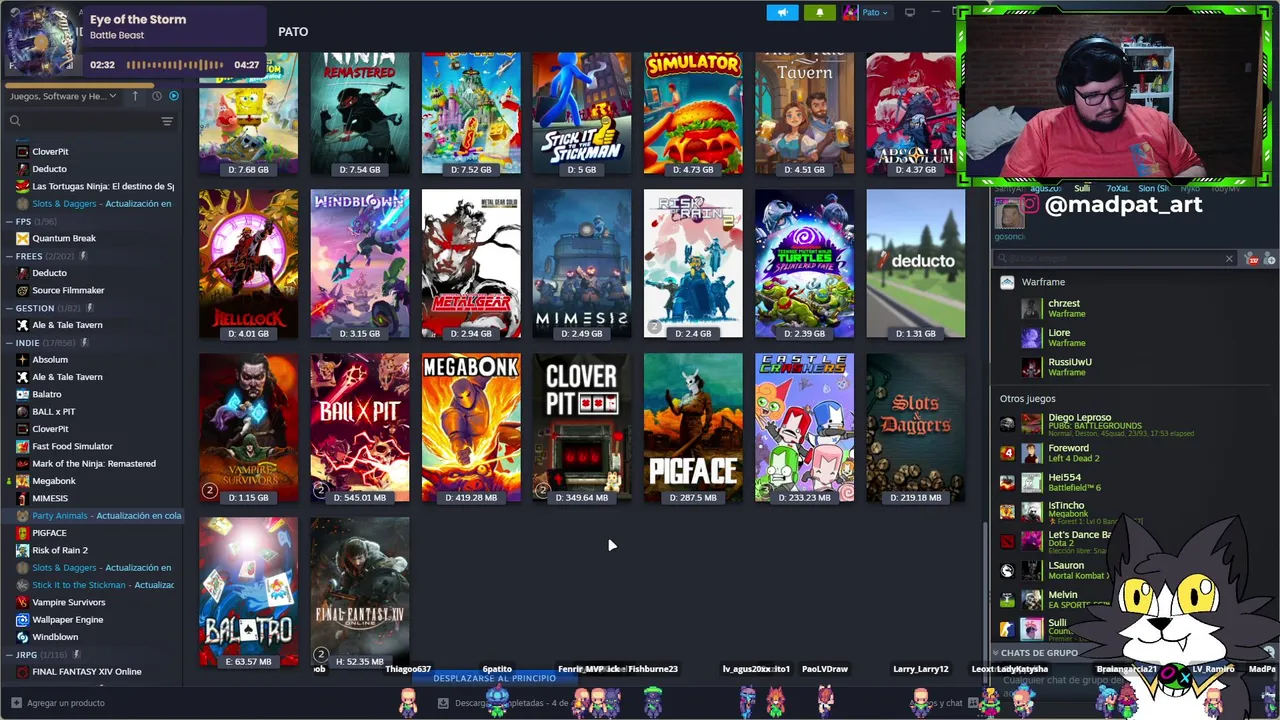
Task: Select Source Filmmaker in the sidebar
Action: 68,290
